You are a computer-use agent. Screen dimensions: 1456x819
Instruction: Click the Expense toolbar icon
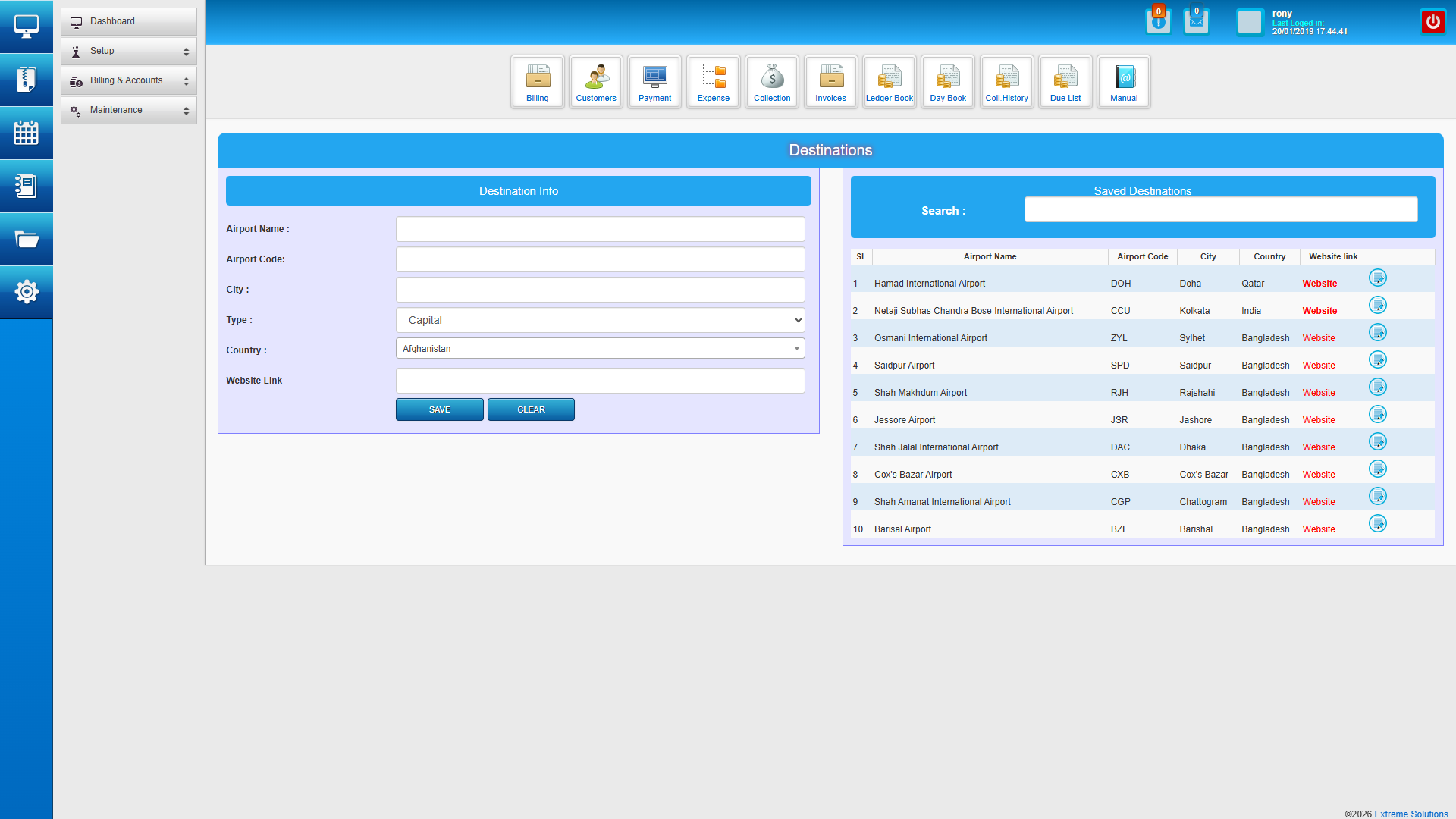coord(713,81)
